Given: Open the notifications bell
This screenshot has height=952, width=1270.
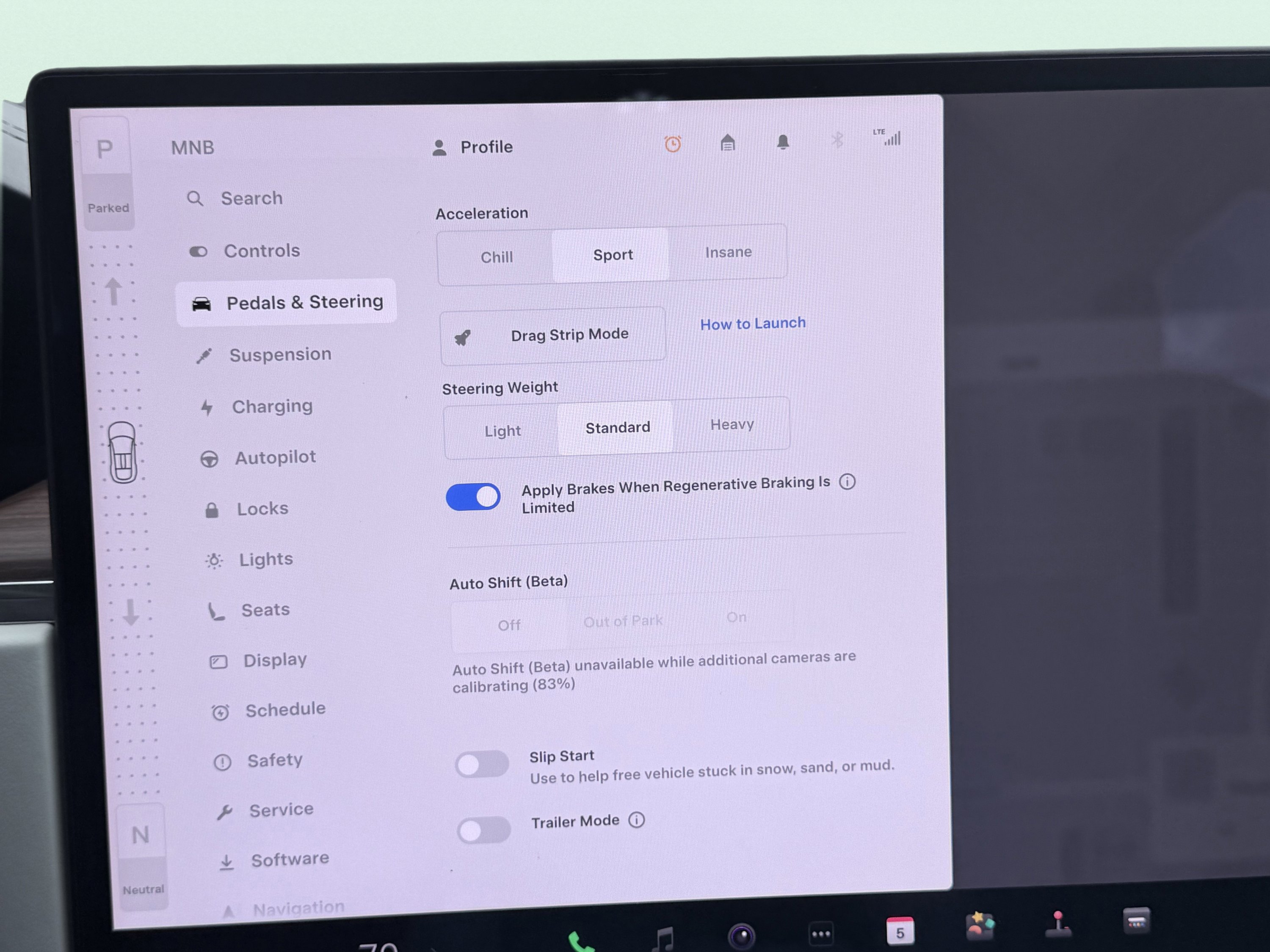Looking at the screenshot, I should pyautogui.click(x=783, y=142).
